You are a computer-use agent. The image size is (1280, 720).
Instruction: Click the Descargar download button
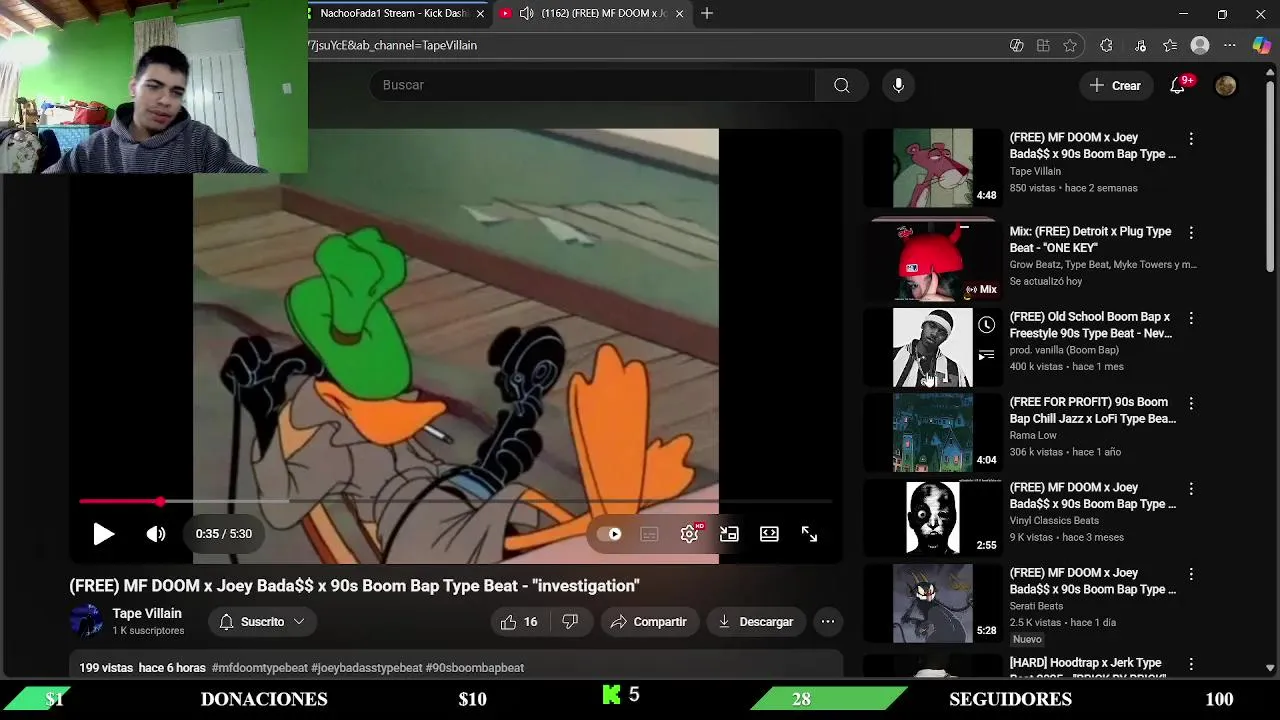[756, 622]
